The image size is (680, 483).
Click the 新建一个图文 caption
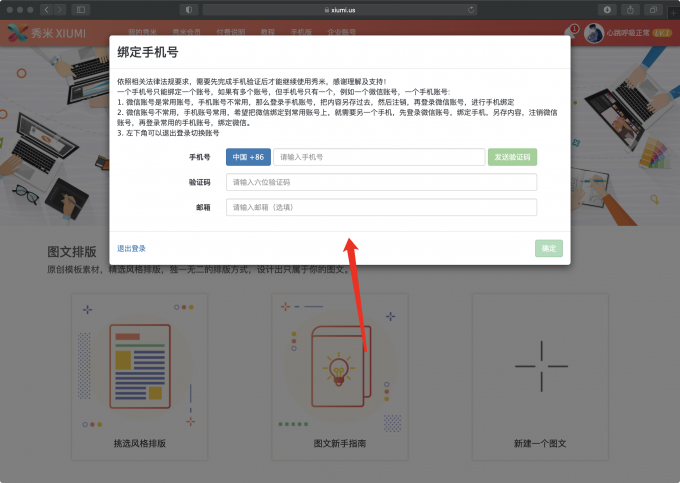tap(540, 443)
